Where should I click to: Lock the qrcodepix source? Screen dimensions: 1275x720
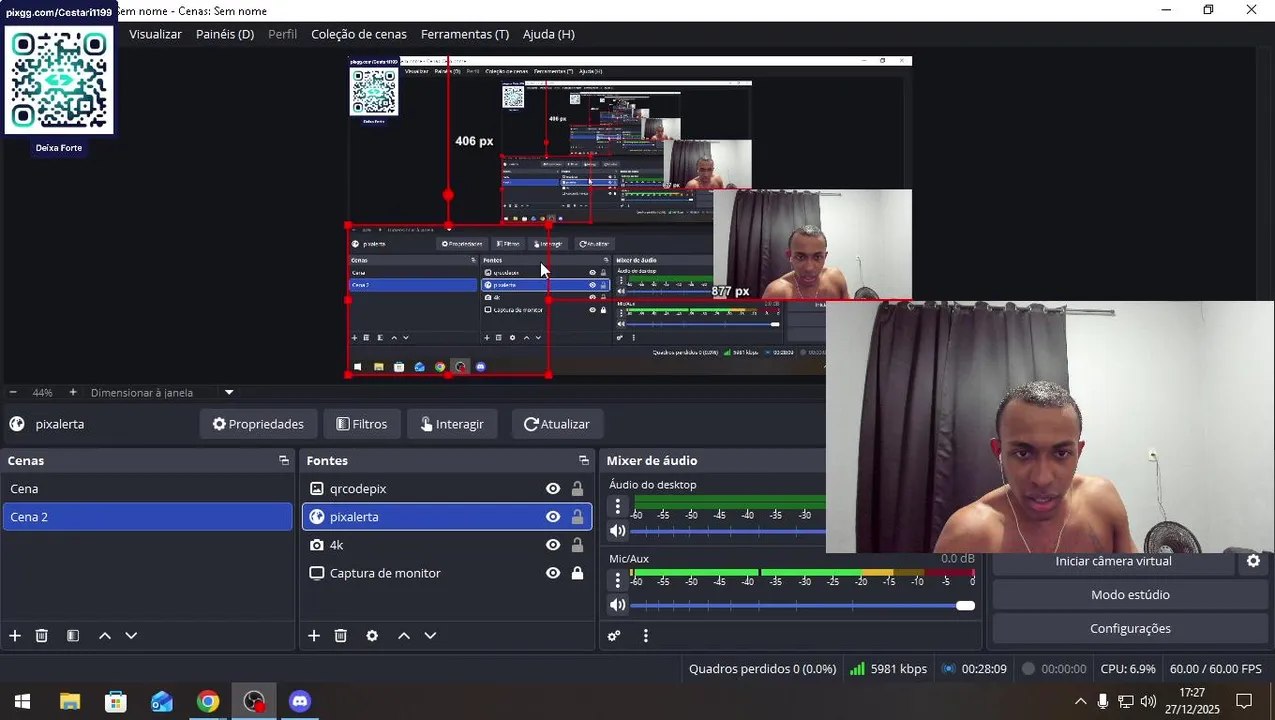point(577,489)
